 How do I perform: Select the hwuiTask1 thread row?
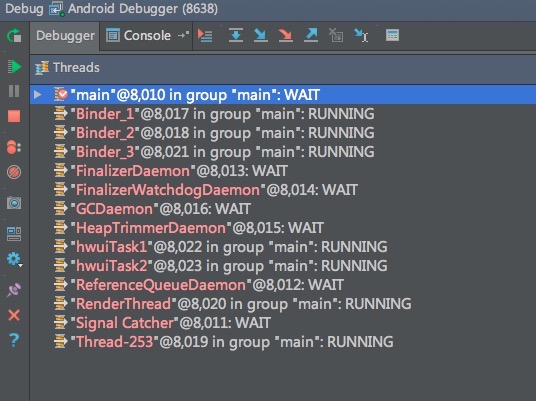[x=283, y=247]
